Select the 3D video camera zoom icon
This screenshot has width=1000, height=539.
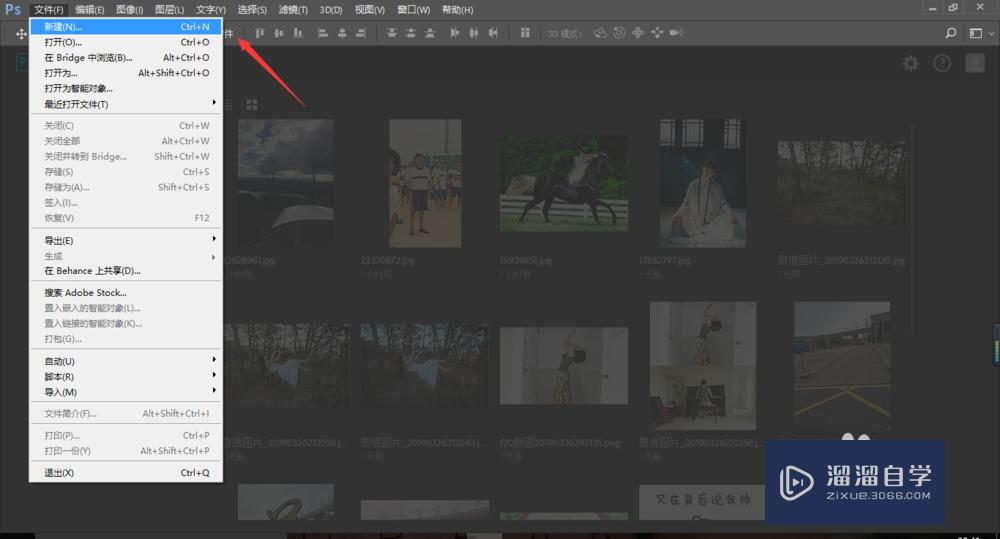(x=677, y=33)
